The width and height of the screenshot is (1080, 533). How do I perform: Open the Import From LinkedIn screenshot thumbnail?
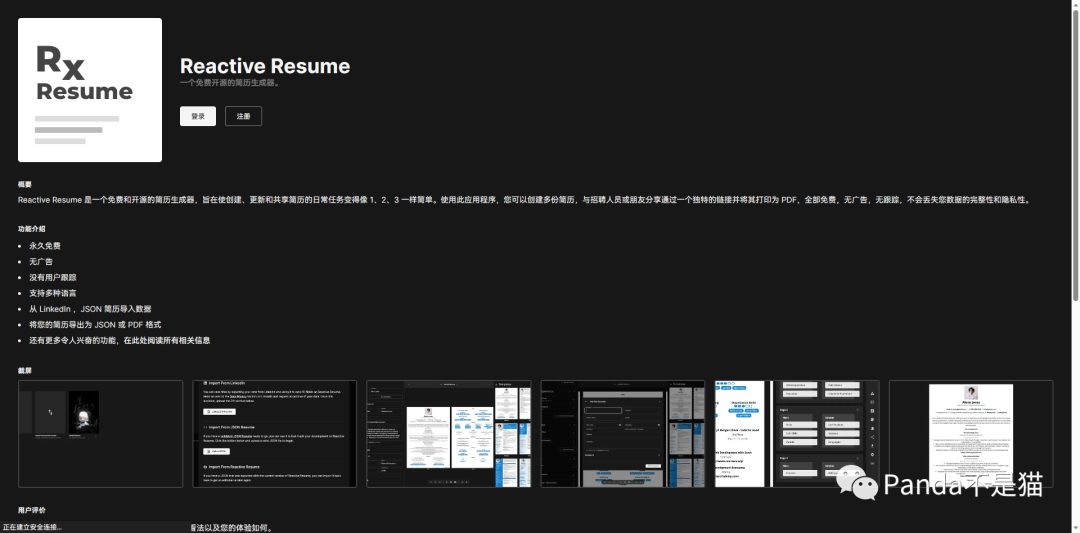(x=275, y=434)
